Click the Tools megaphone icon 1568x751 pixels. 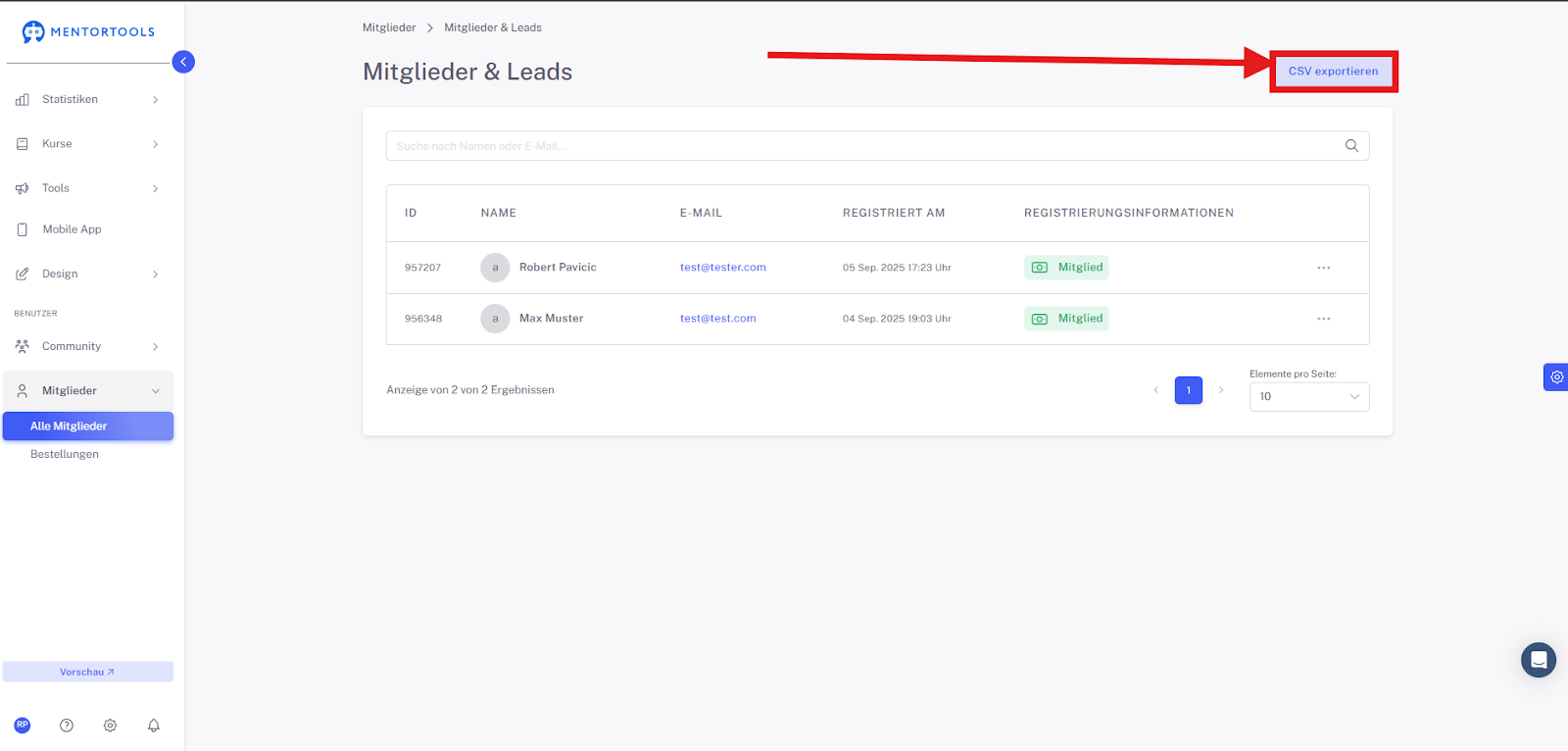(x=23, y=188)
